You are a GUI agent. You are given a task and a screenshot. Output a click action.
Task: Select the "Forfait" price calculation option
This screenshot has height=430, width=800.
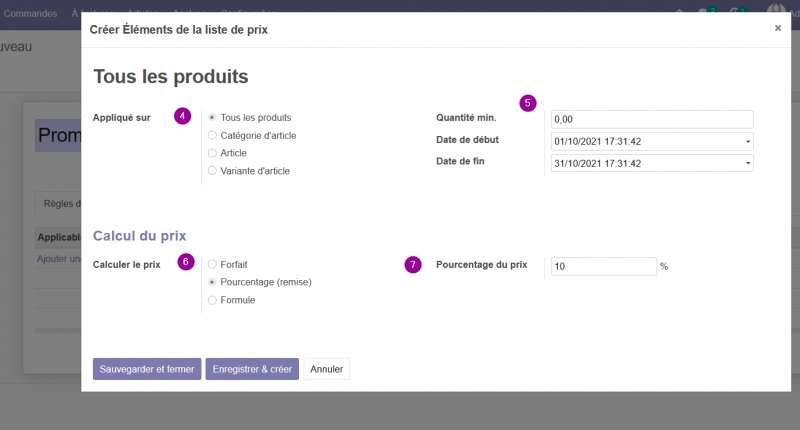point(212,264)
